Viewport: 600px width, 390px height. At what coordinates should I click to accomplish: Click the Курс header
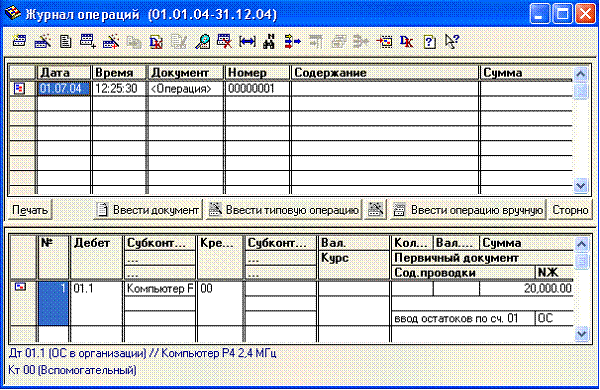pos(354,258)
